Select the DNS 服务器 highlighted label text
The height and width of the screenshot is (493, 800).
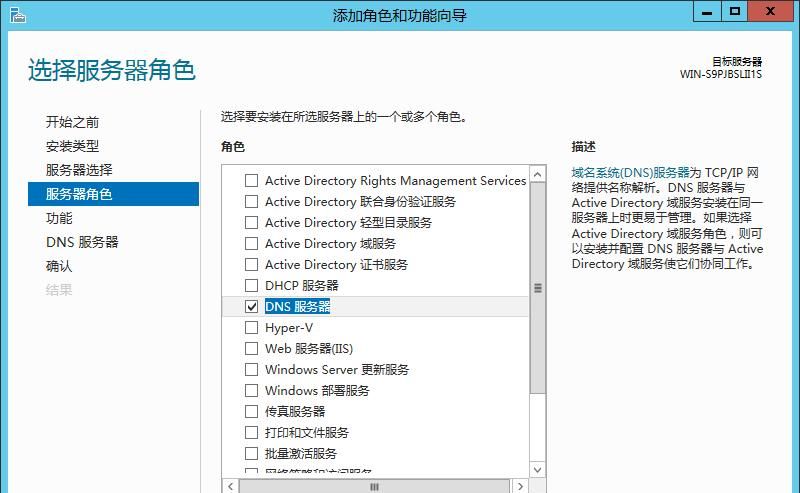click(x=297, y=306)
